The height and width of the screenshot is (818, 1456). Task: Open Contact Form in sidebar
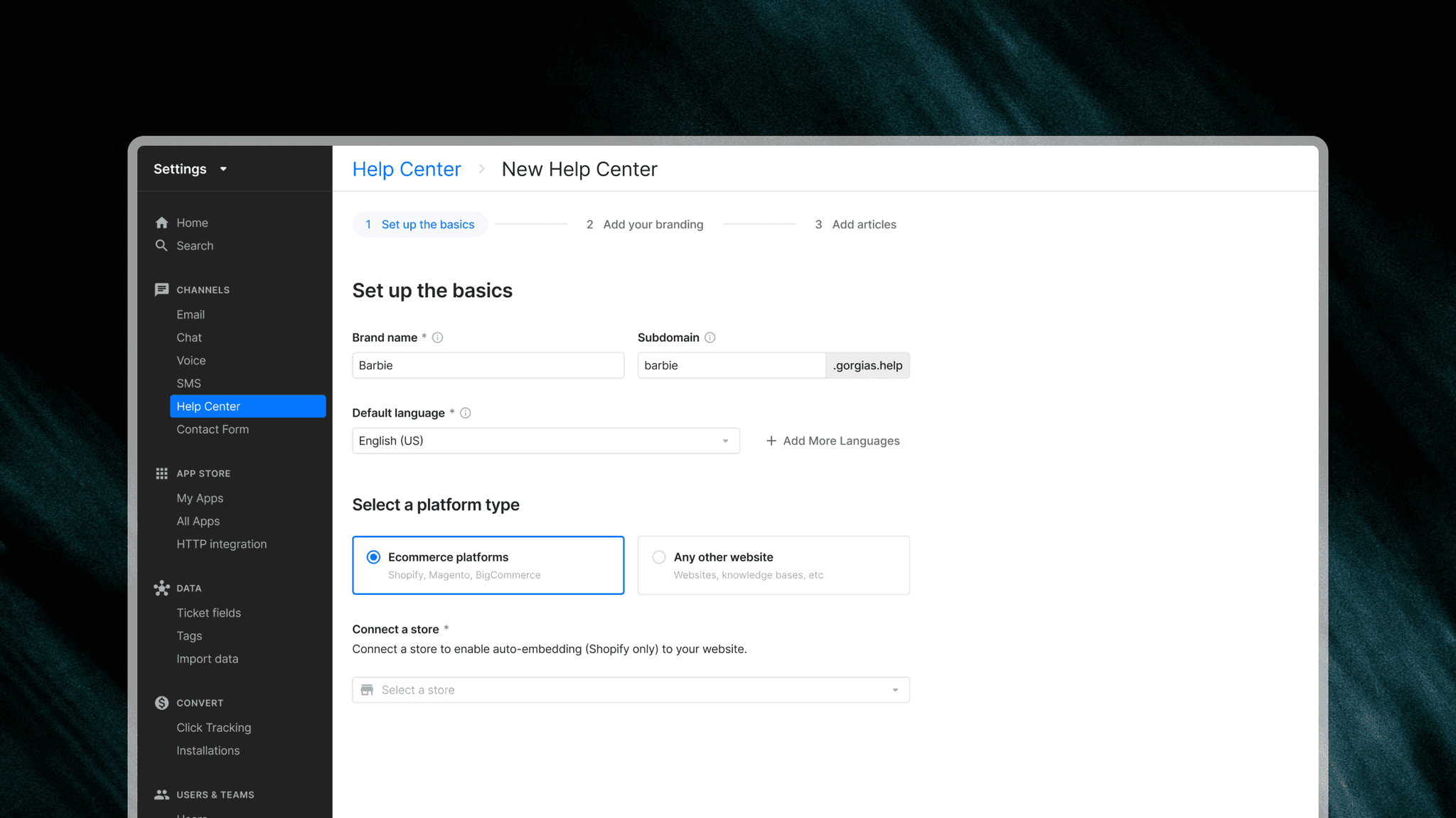pyautogui.click(x=213, y=429)
